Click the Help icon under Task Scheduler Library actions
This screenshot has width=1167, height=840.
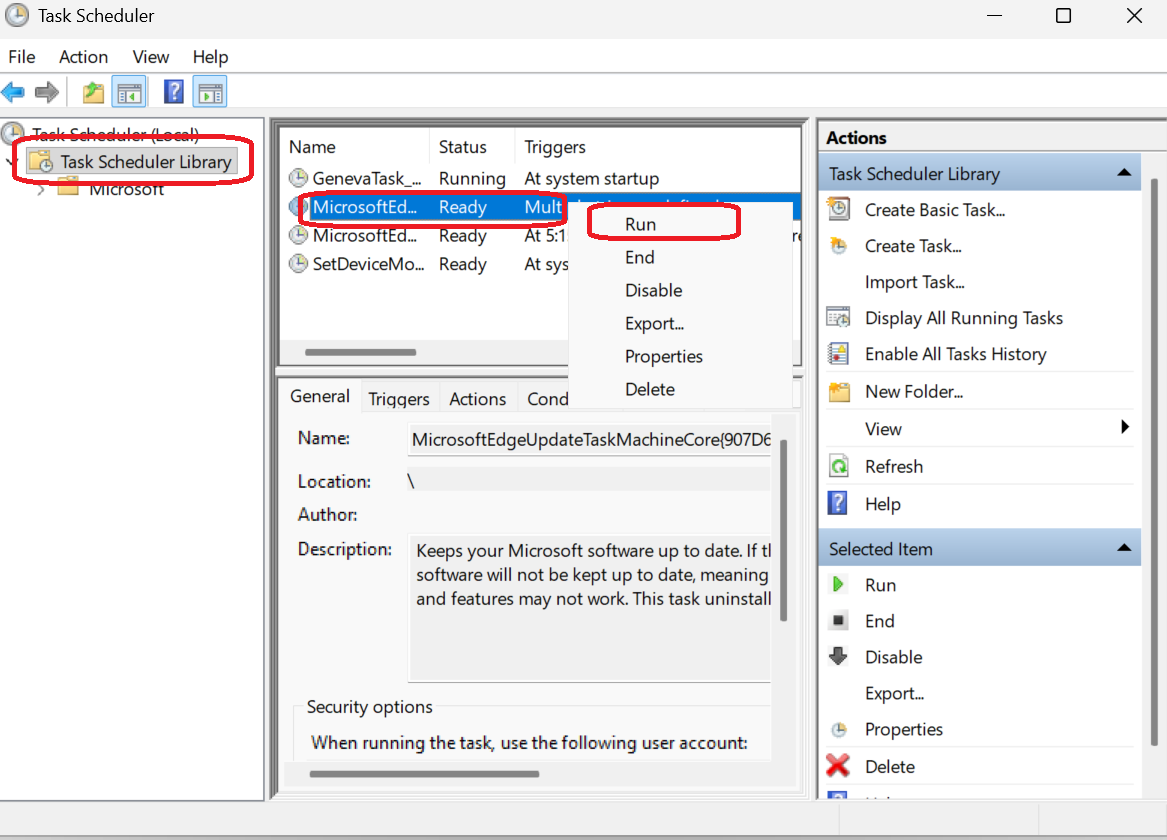pos(838,504)
